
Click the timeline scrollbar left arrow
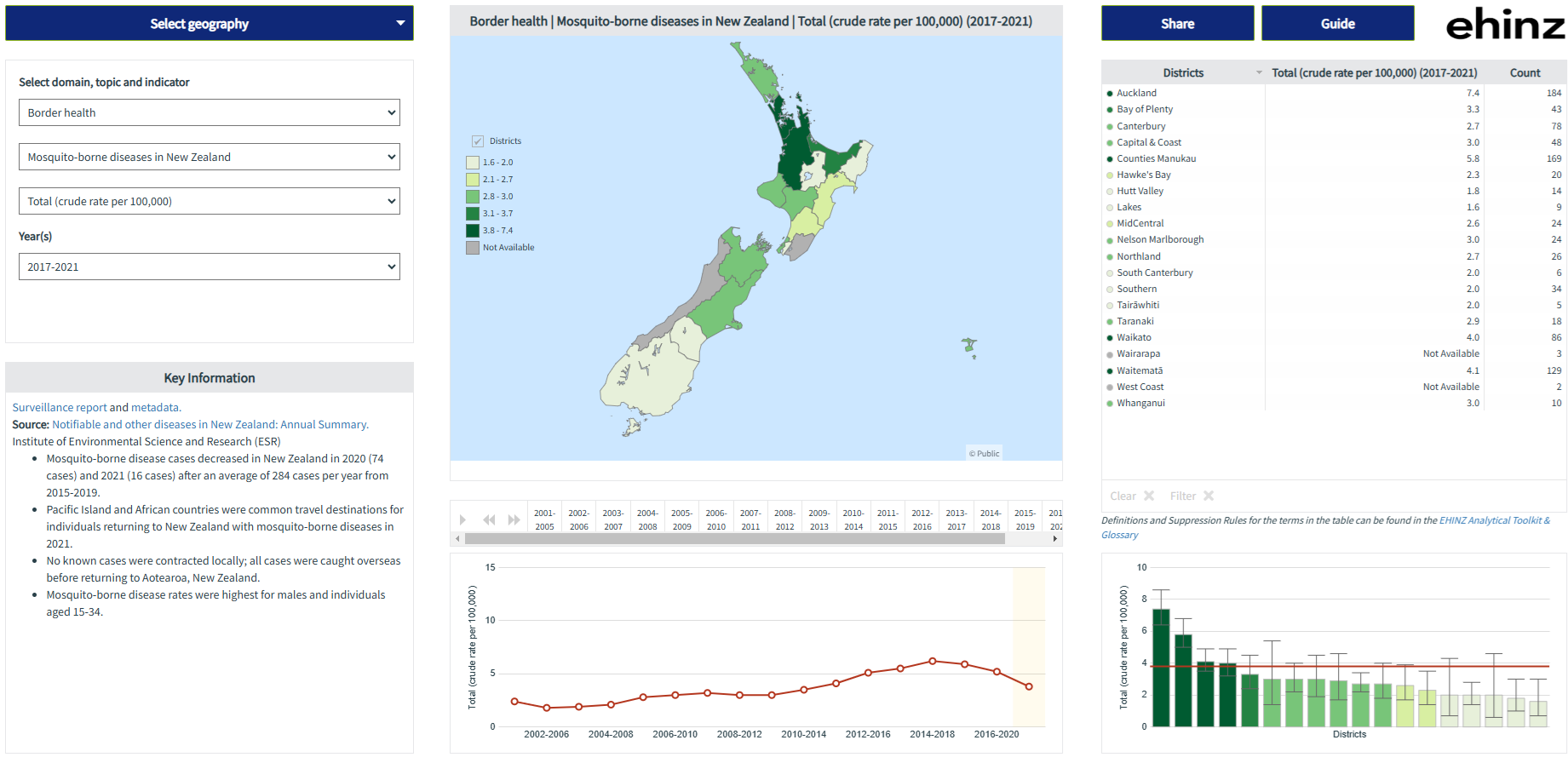(457, 538)
